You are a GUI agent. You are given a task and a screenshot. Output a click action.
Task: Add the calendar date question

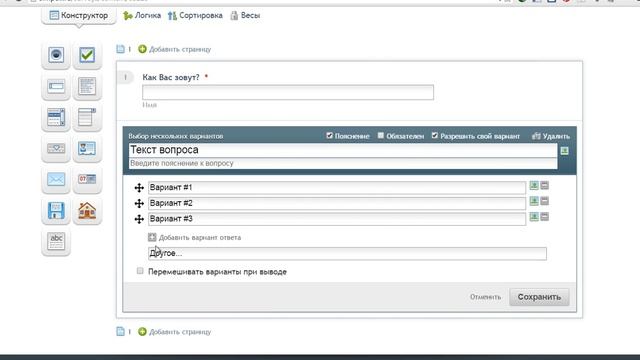[87, 180]
